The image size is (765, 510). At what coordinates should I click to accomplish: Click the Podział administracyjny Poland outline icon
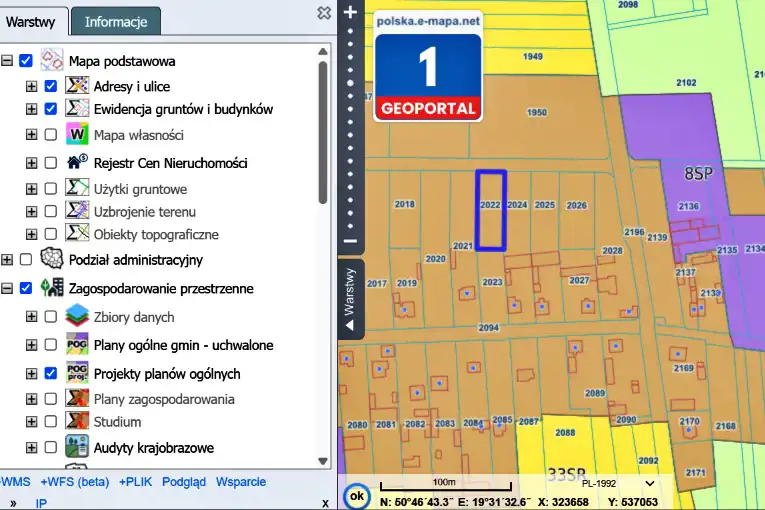[52, 259]
